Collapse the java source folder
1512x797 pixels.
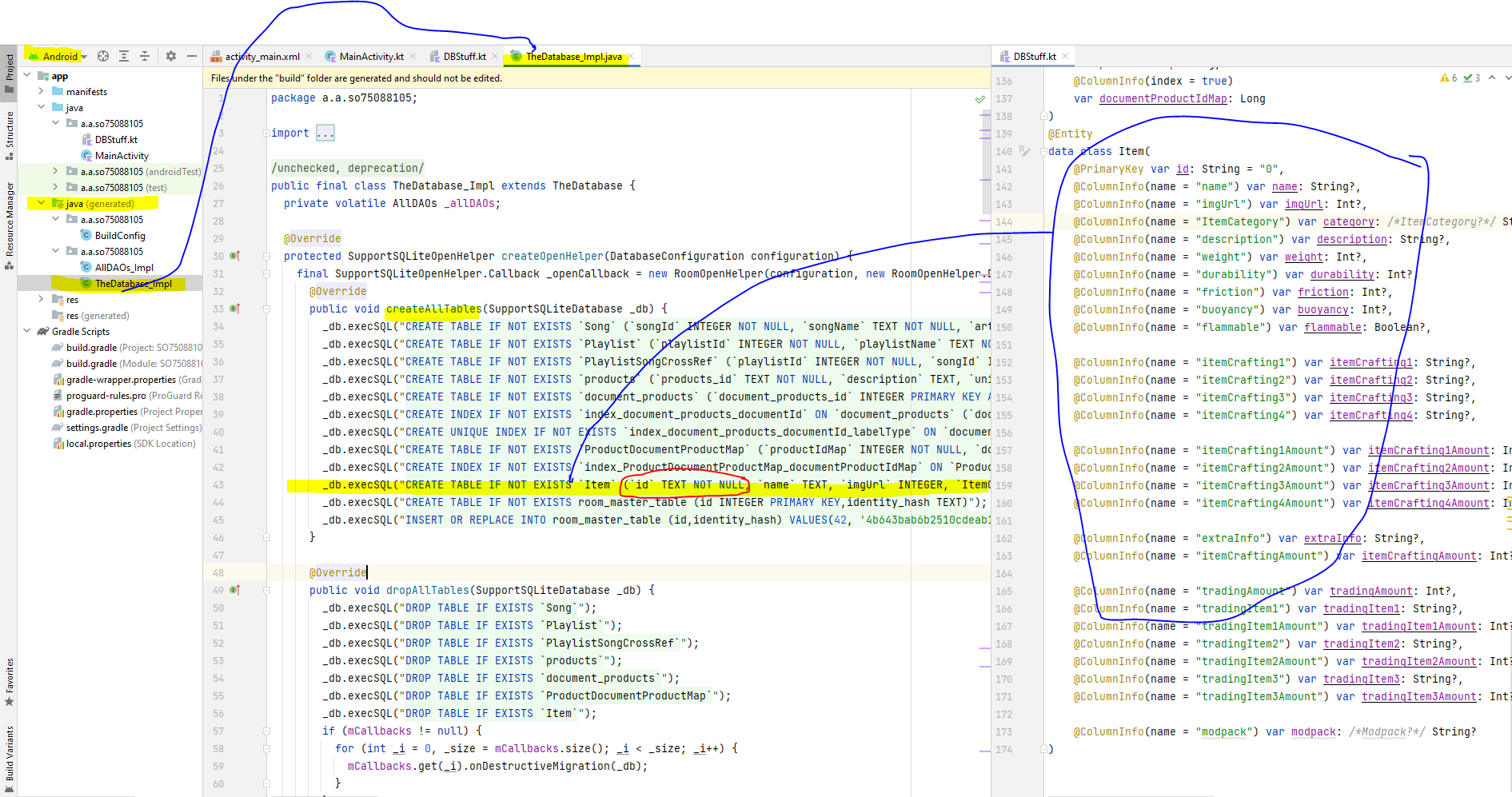(x=42, y=108)
